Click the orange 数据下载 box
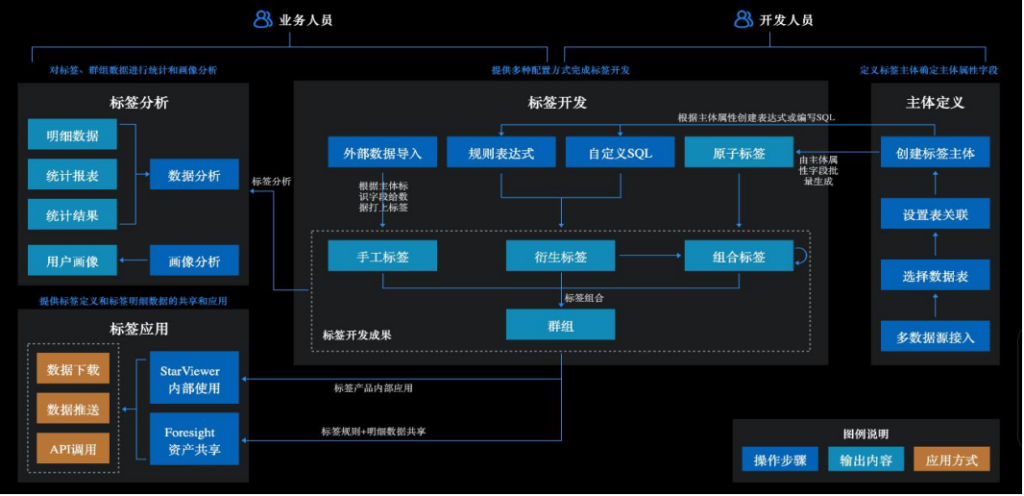 pyautogui.click(x=73, y=369)
